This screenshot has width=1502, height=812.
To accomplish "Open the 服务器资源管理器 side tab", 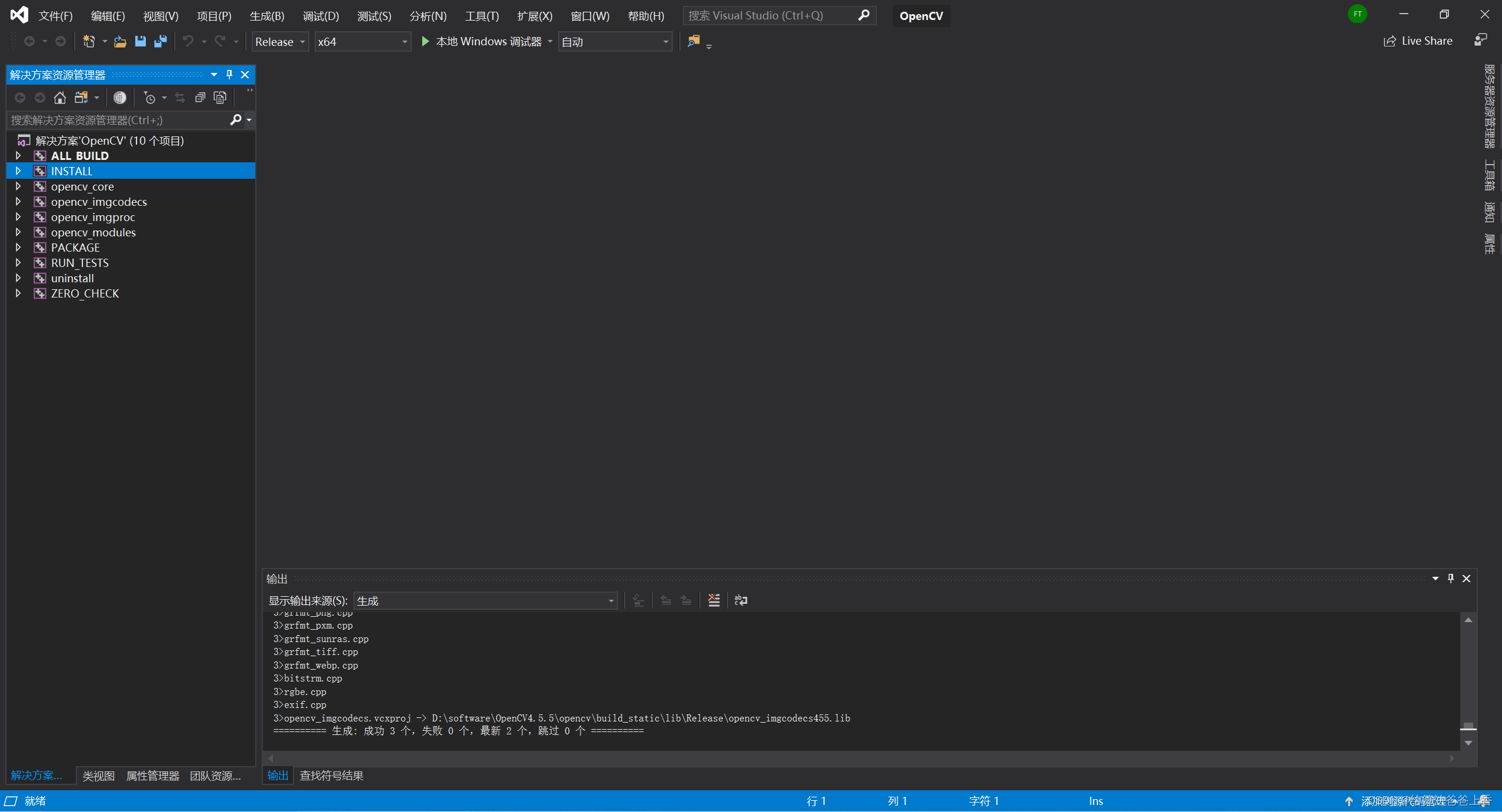I will point(1488,106).
